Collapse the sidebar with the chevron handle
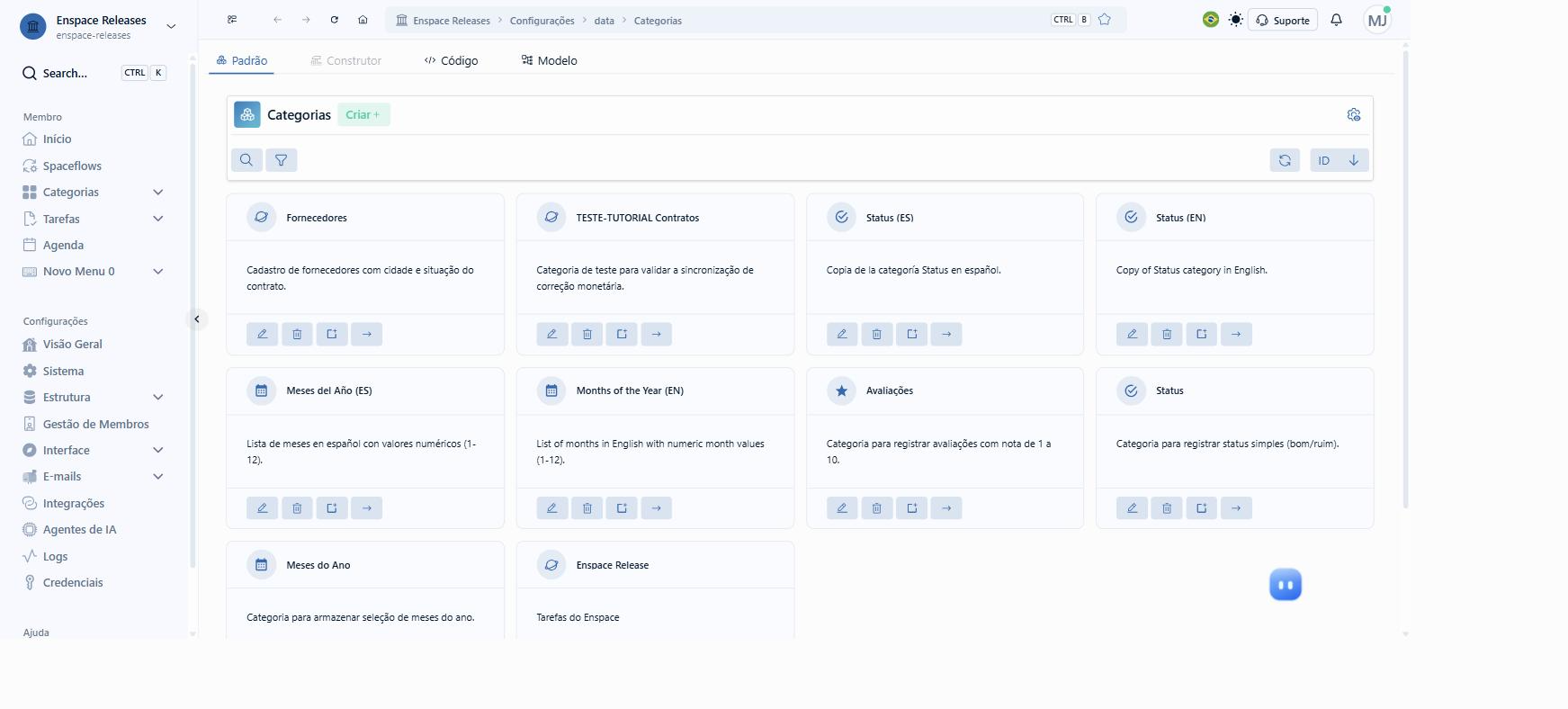The width and height of the screenshot is (1568, 709). [197, 319]
